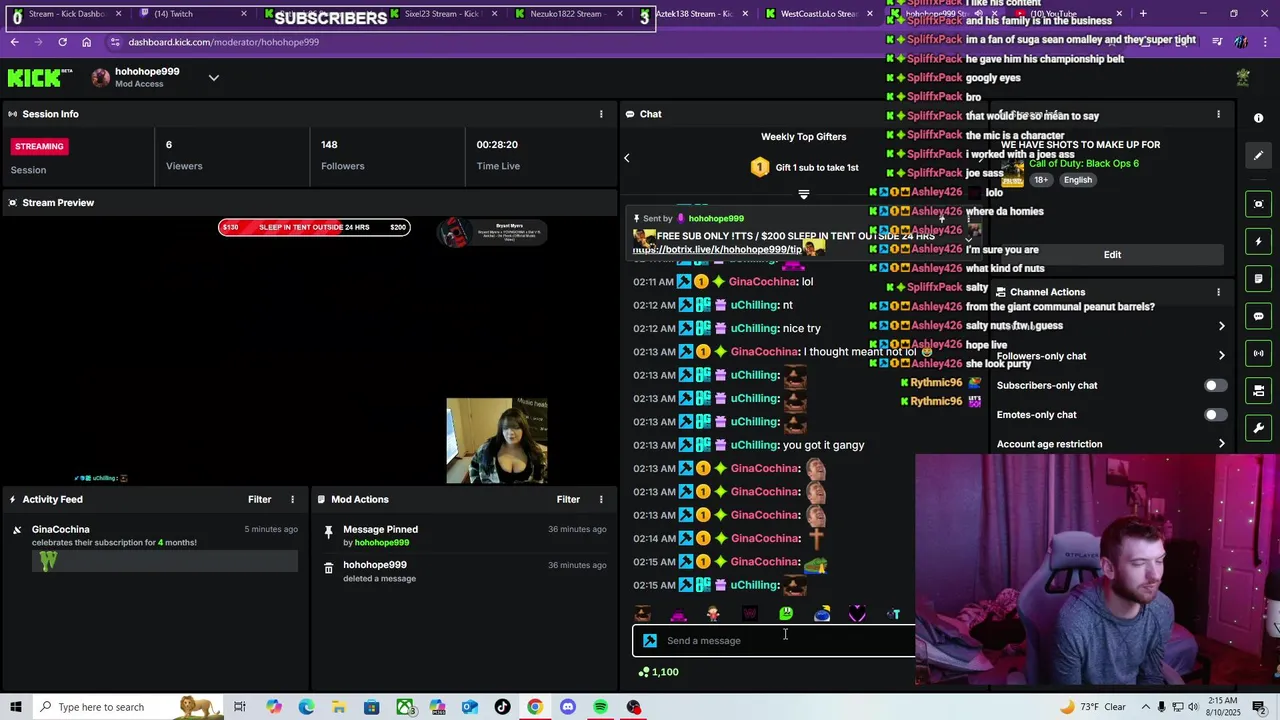Viewport: 1280px width, 720px height.
Task: Click hohohope999 username in Message Pinned action
Action: point(381,543)
